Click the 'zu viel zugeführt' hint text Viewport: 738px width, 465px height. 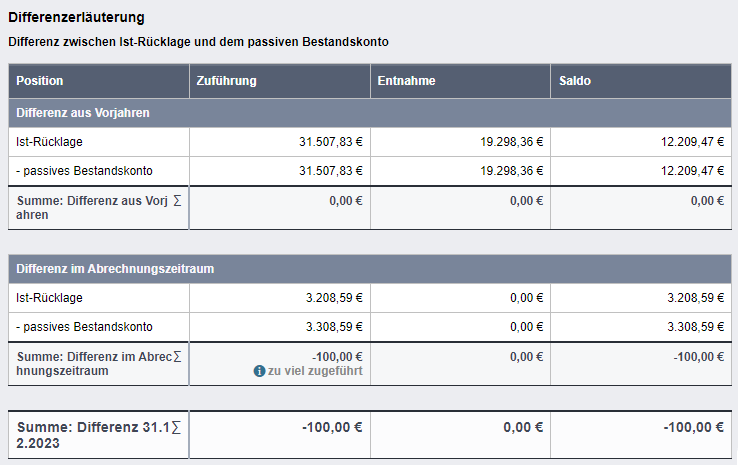pyautogui.click(x=315, y=371)
